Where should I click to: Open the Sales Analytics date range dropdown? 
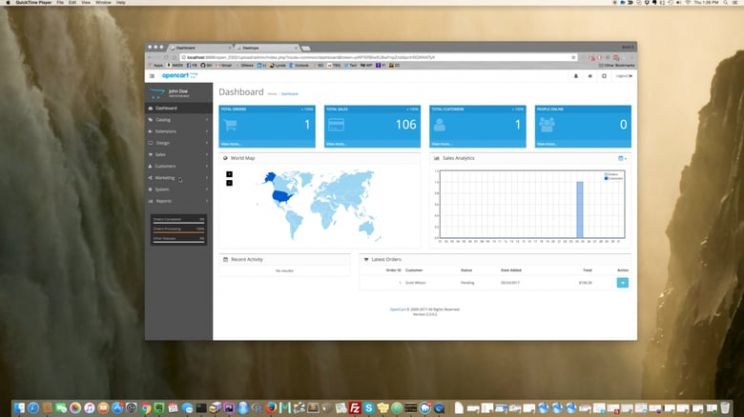pyautogui.click(x=622, y=158)
